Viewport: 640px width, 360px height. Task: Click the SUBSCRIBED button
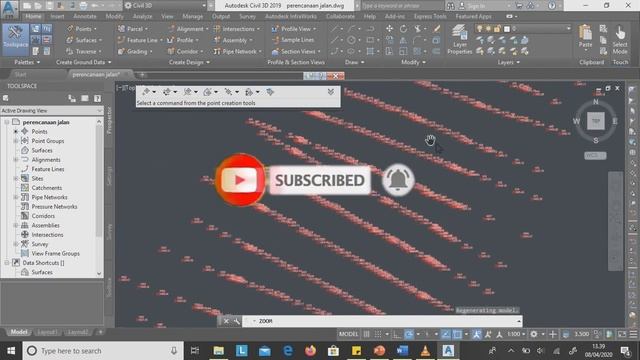[x=320, y=180]
